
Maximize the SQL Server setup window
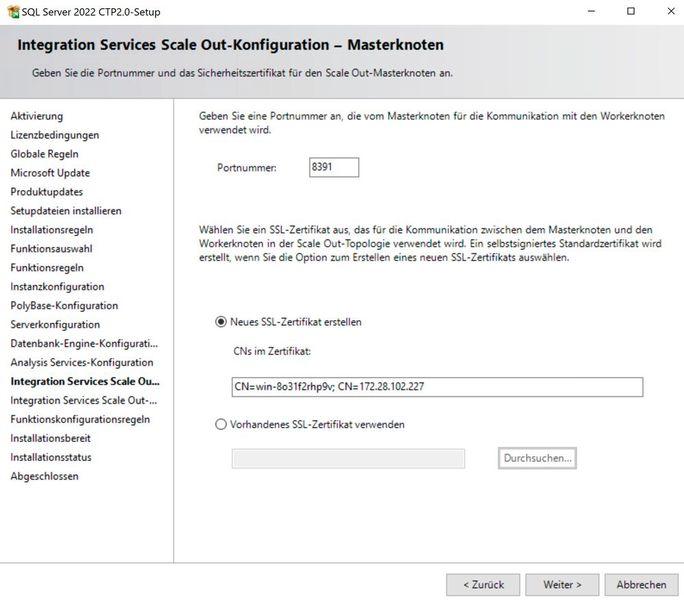631,11
